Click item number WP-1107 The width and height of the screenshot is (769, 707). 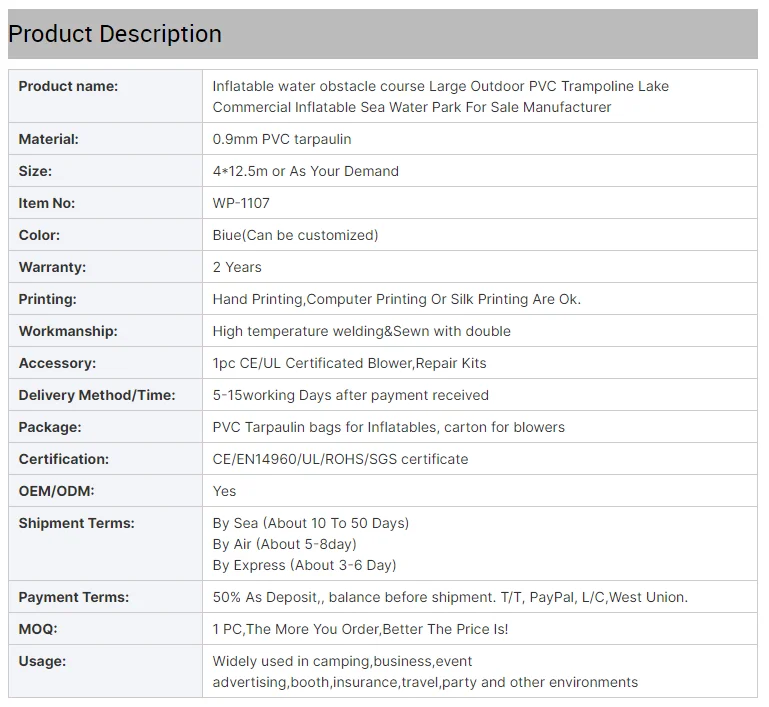click(241, 203)
